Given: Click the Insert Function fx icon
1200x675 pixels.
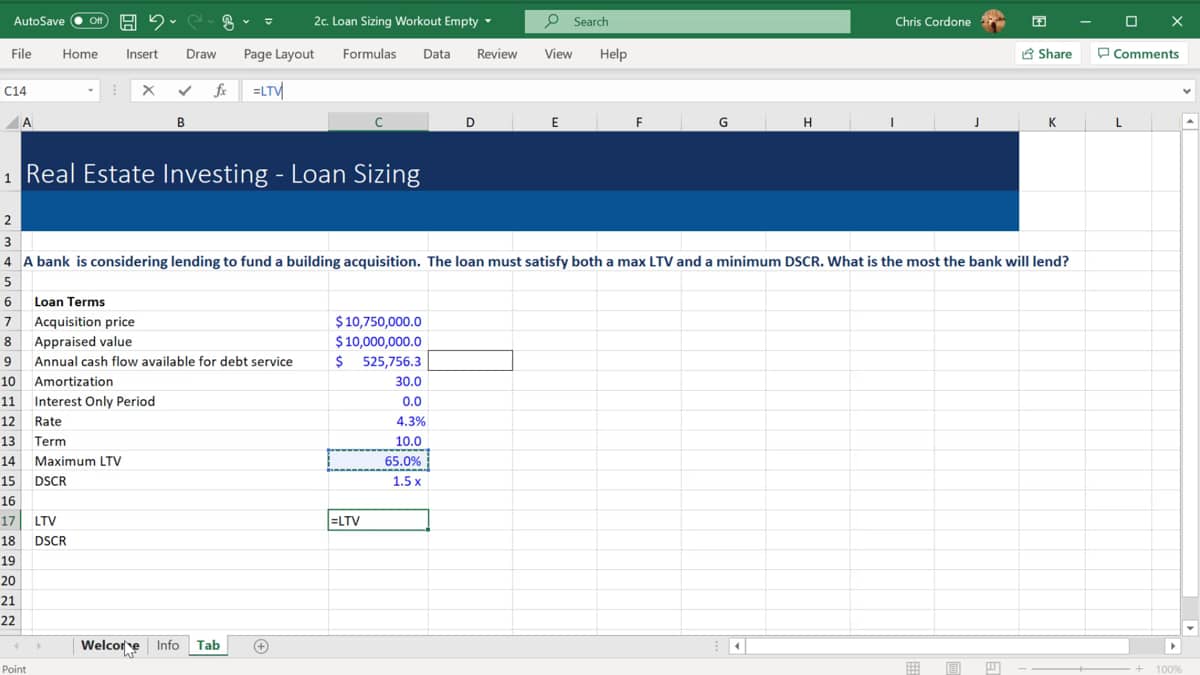Looking at the screenshot, I should pos(220,91).
